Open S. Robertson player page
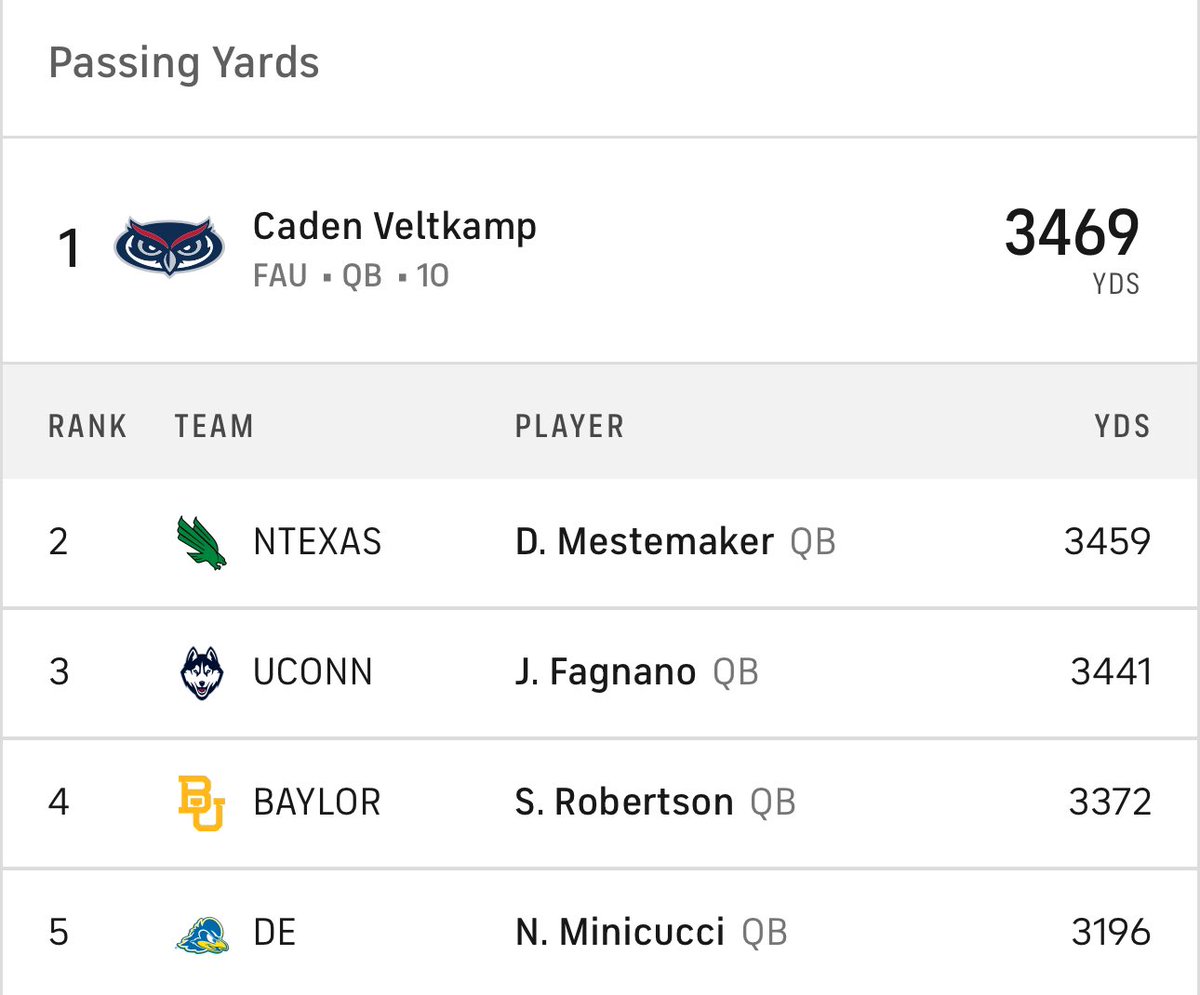Image resolution: width=1200 pixels, height=995 pixels. (x=624, y=802)
